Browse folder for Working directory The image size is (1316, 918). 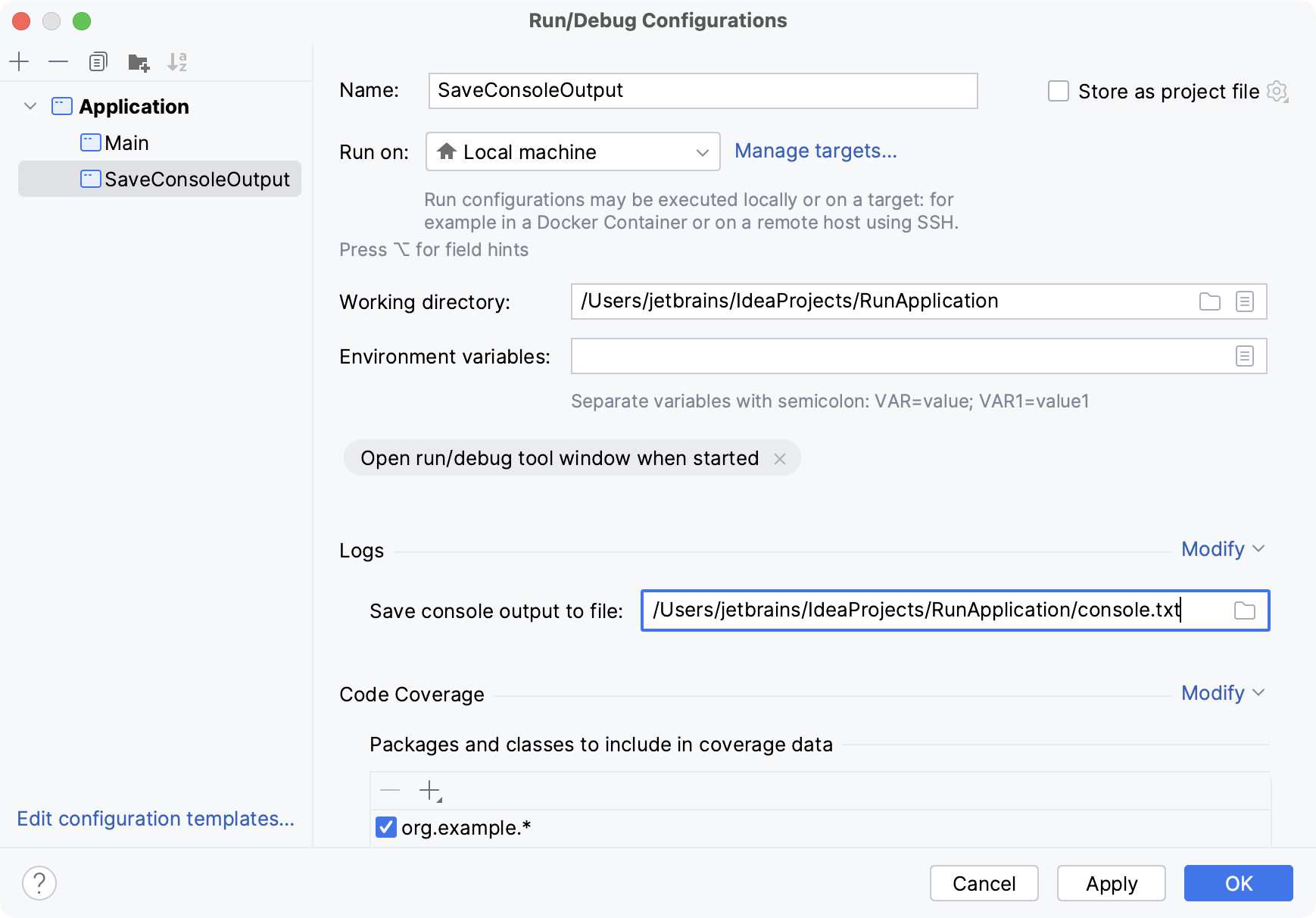click(x=1210, y=301)
